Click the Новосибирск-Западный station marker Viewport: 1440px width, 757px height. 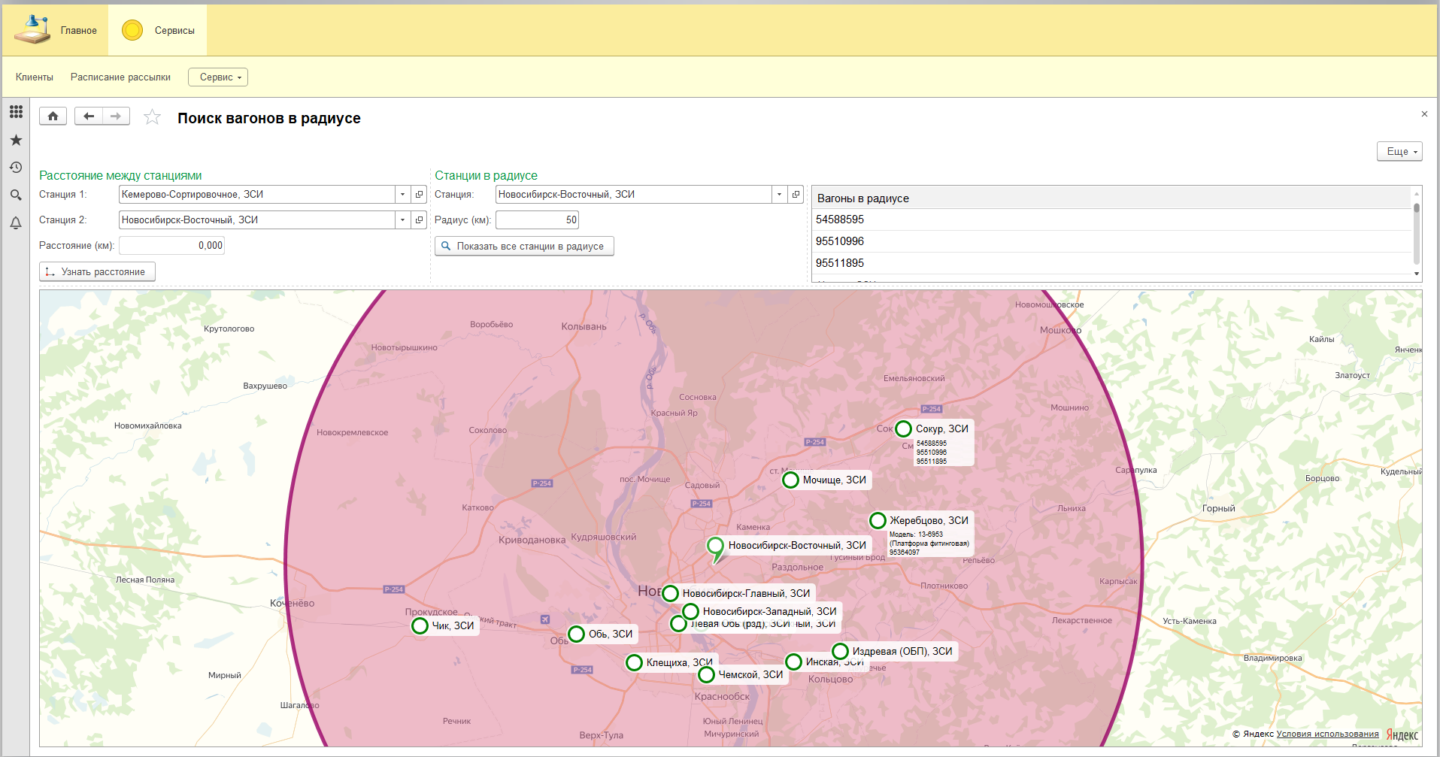(690, 611)
